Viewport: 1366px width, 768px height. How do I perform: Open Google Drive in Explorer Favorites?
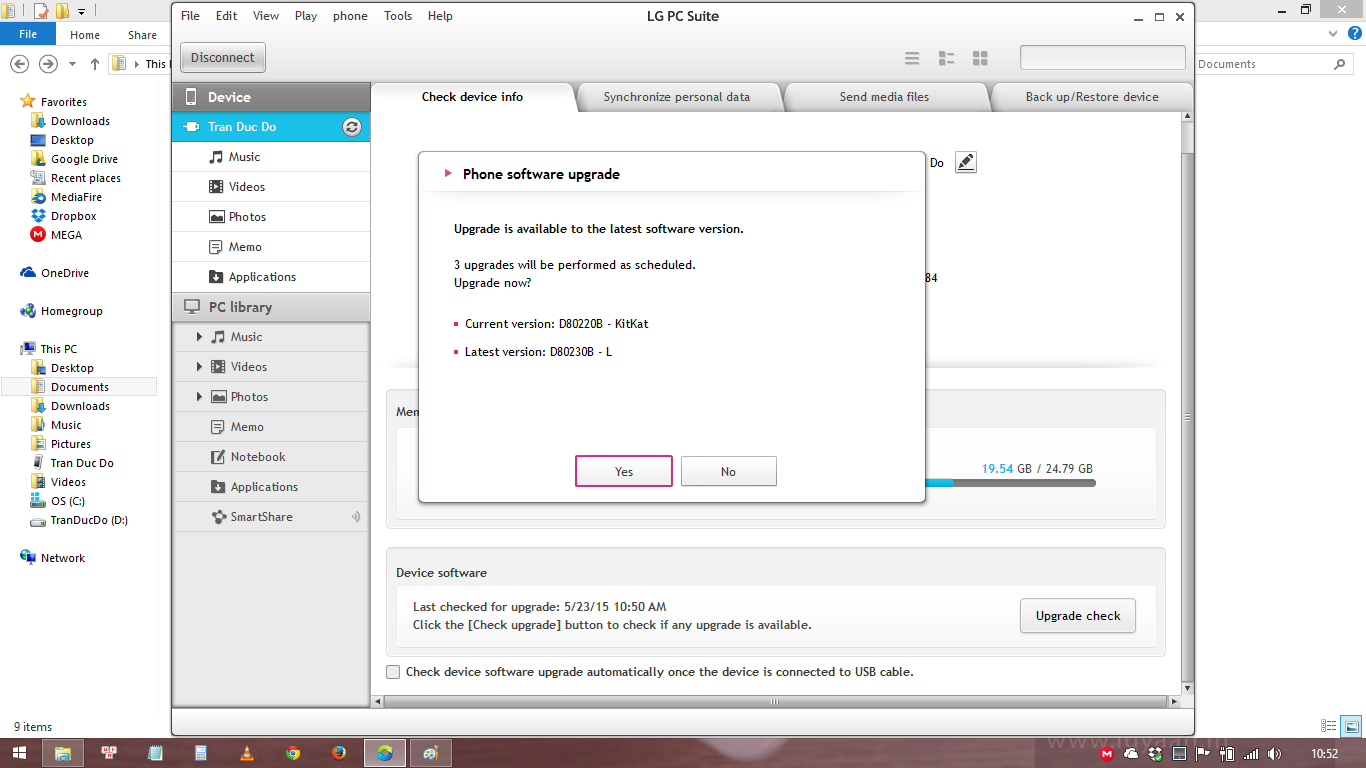click(x=84, y=159)
